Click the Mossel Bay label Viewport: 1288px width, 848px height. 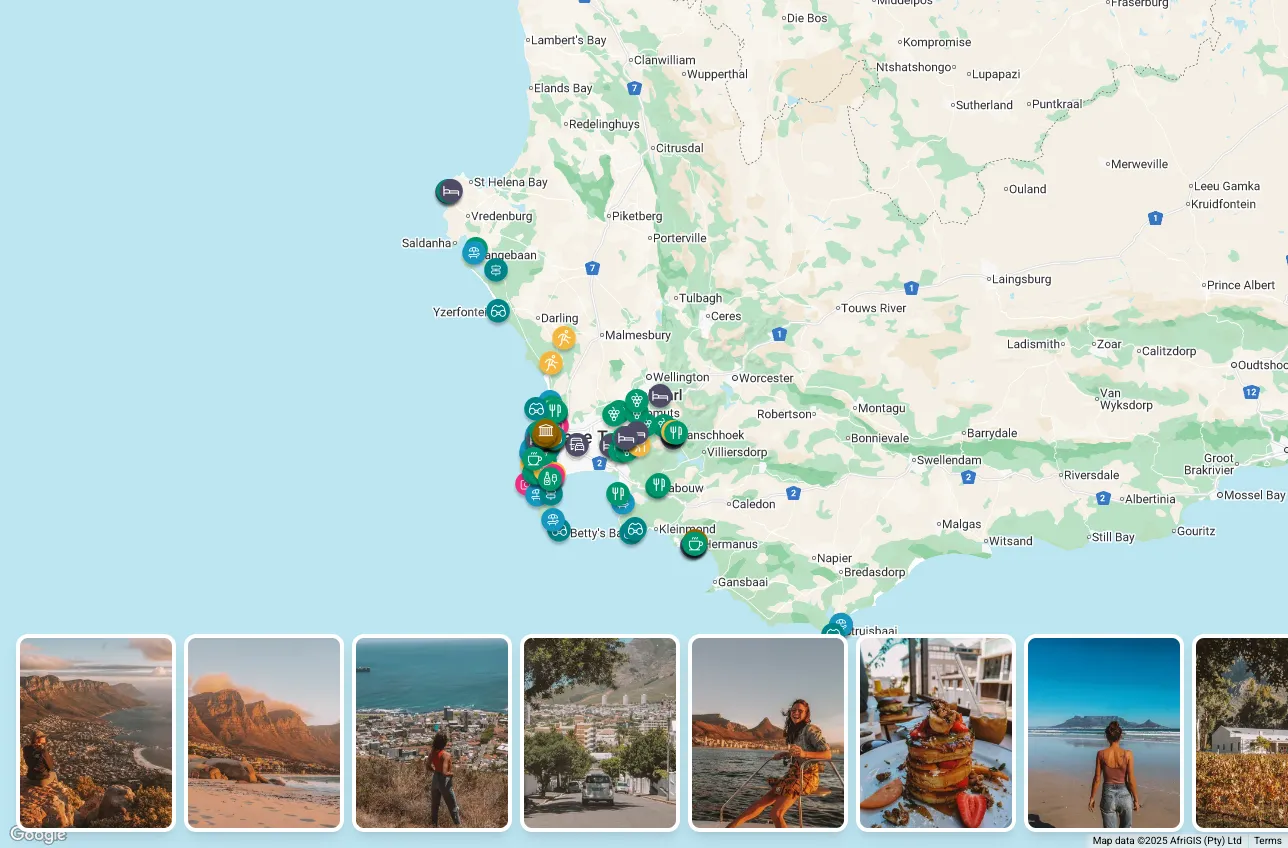1254,495
